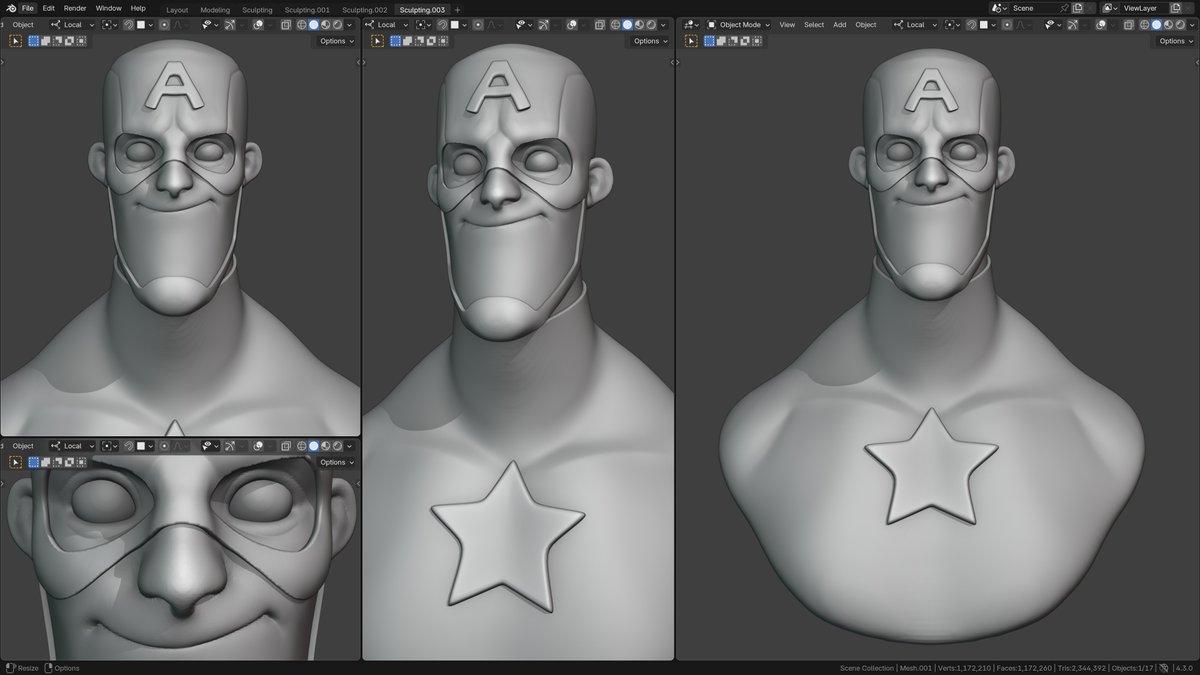Click the version 4.3.0 status bar text
Viewport: 1200px width, 675px height.
(x=1185, y=668)
